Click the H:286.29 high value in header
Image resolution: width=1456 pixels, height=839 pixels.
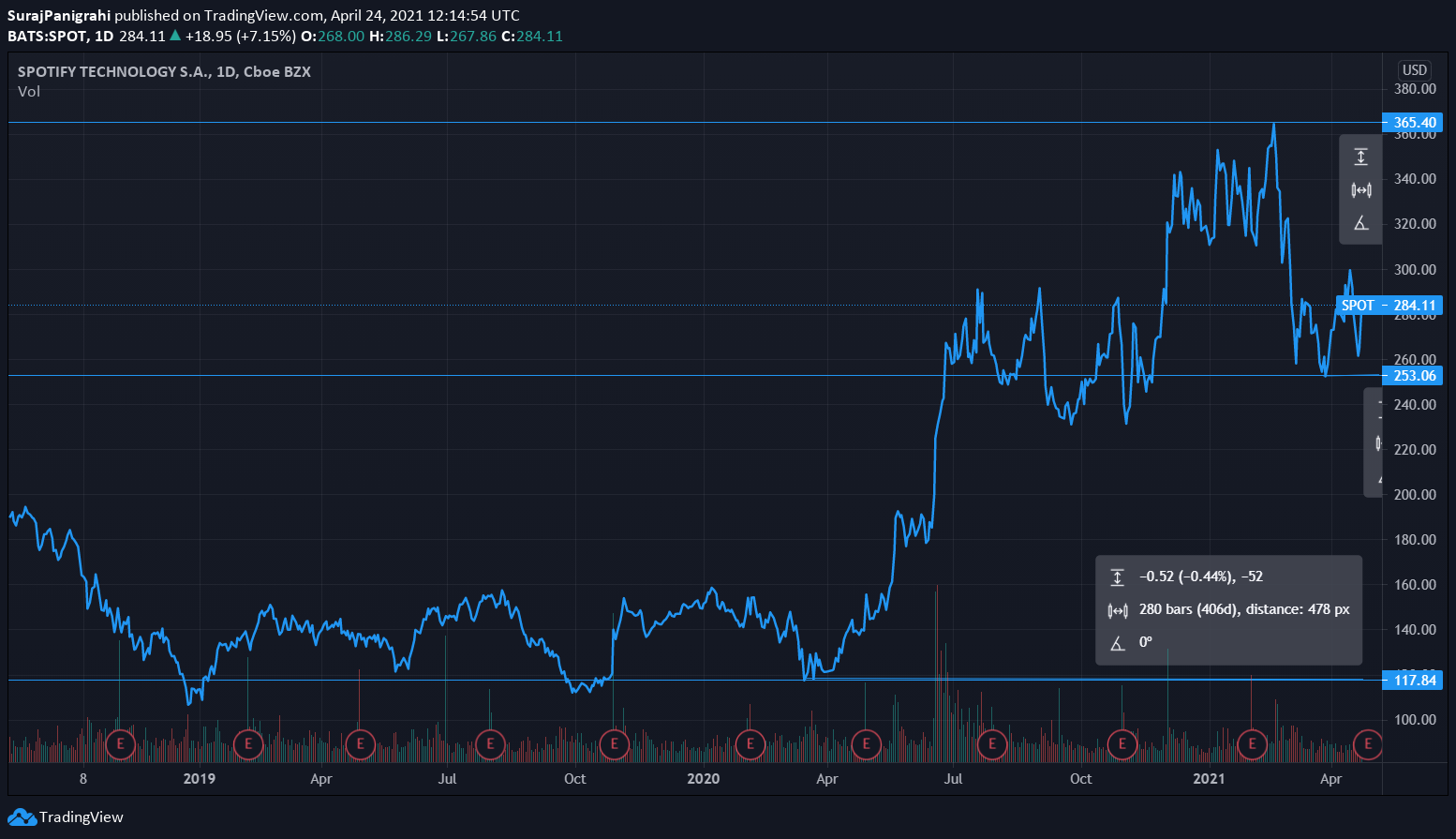(x=400, y=37)
